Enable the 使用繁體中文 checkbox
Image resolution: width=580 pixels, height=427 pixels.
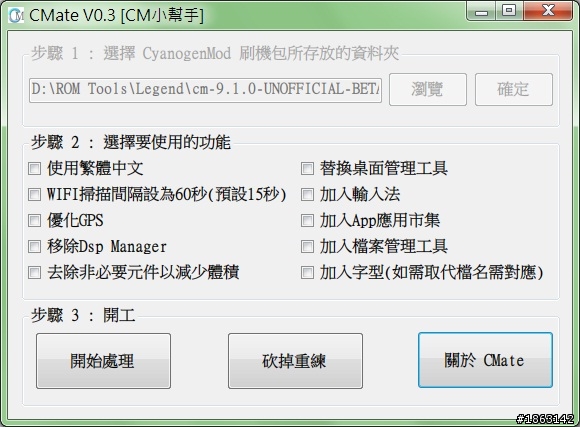(34, 169)
